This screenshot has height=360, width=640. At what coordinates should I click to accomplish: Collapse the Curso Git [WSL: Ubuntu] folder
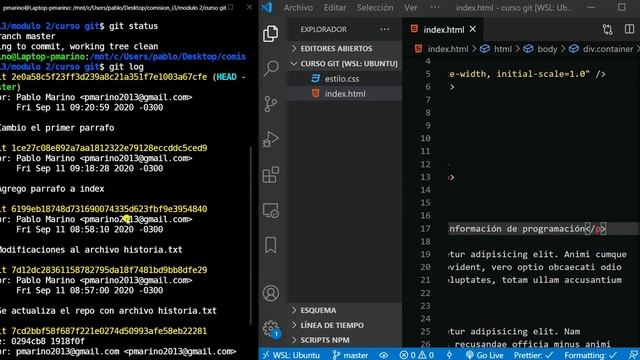pos(345,63)
